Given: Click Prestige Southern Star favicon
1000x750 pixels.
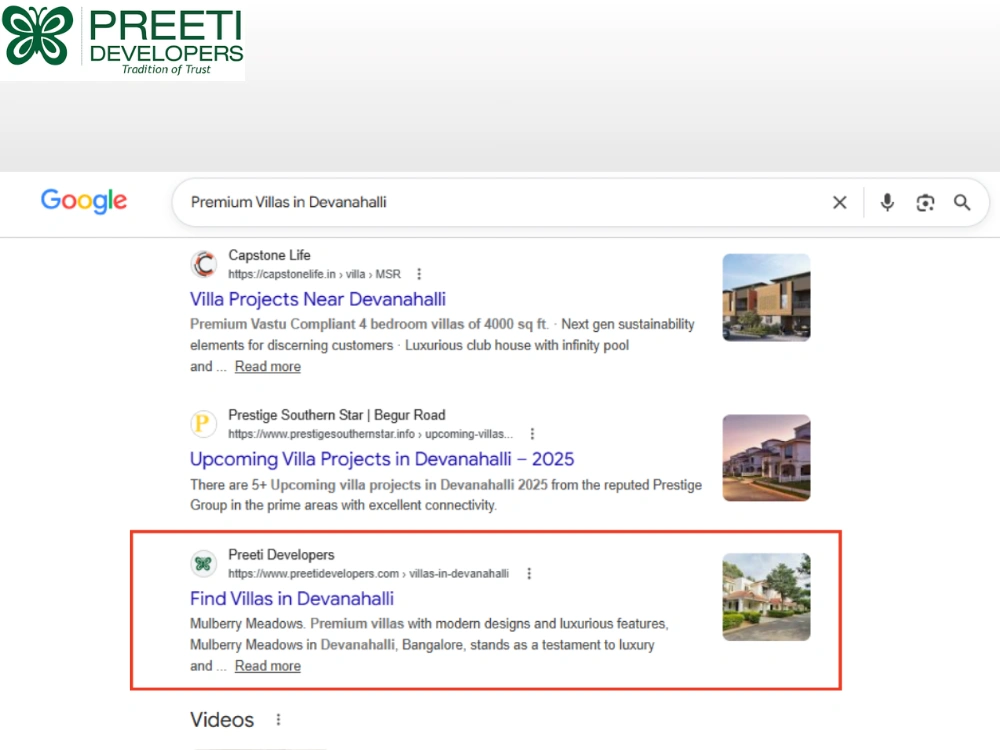Looking at the screenshot, I should click(x=203, y=424).
